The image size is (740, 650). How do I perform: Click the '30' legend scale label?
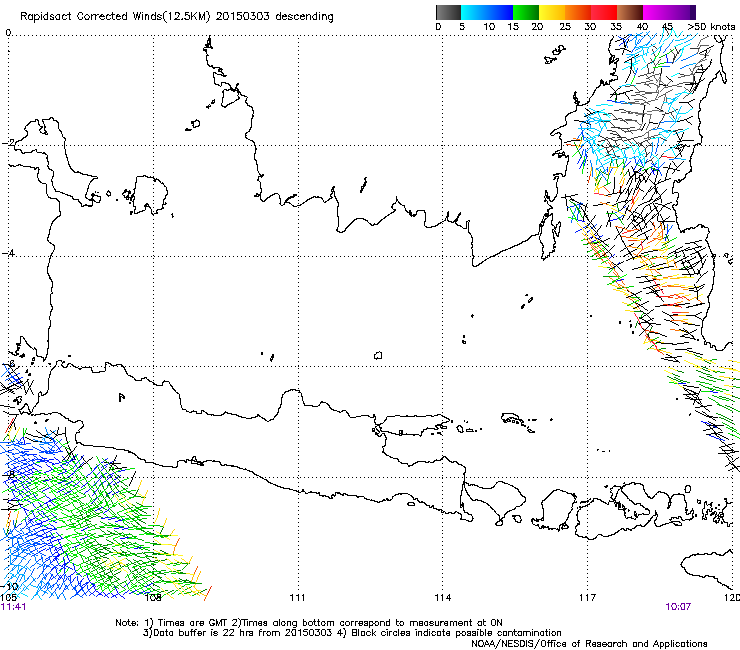pyautogui.click(x=590, y=27)
